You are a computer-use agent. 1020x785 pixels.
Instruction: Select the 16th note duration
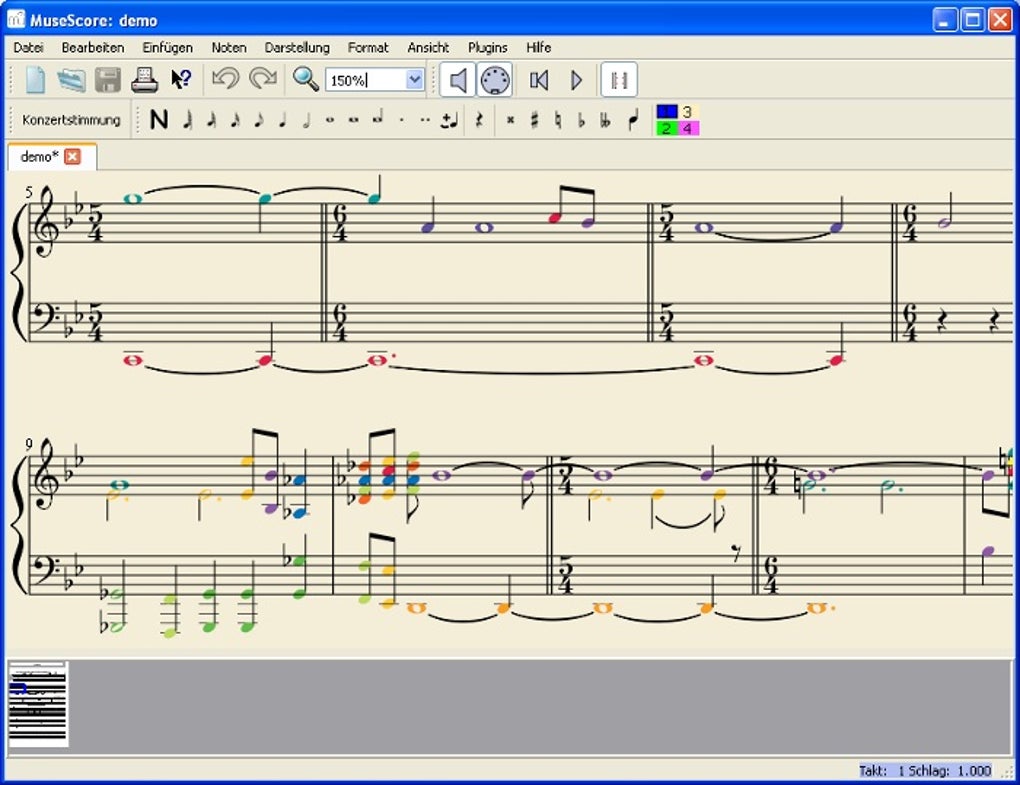point(235,120)
